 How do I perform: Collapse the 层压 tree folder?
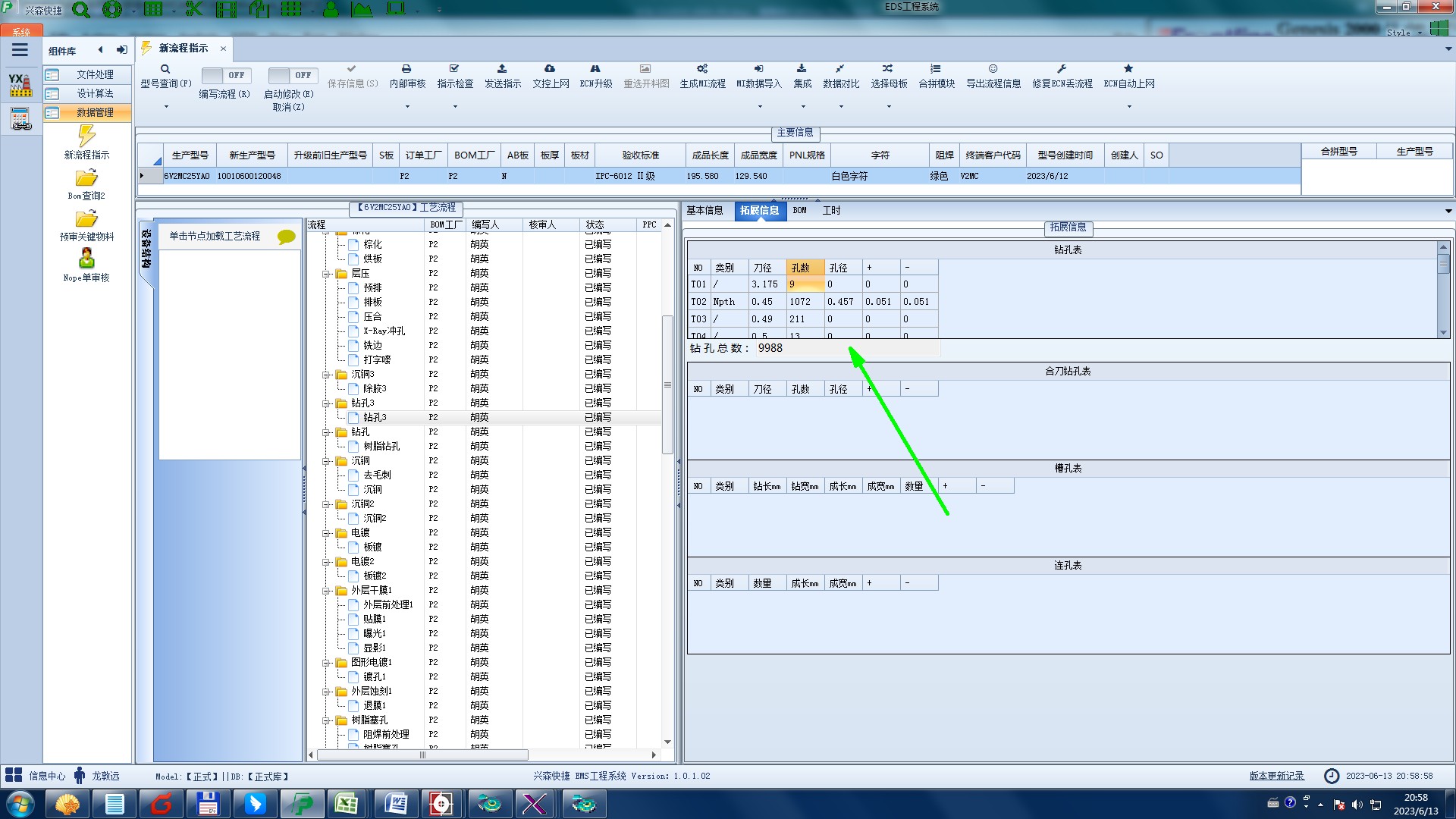click(326, 274)
